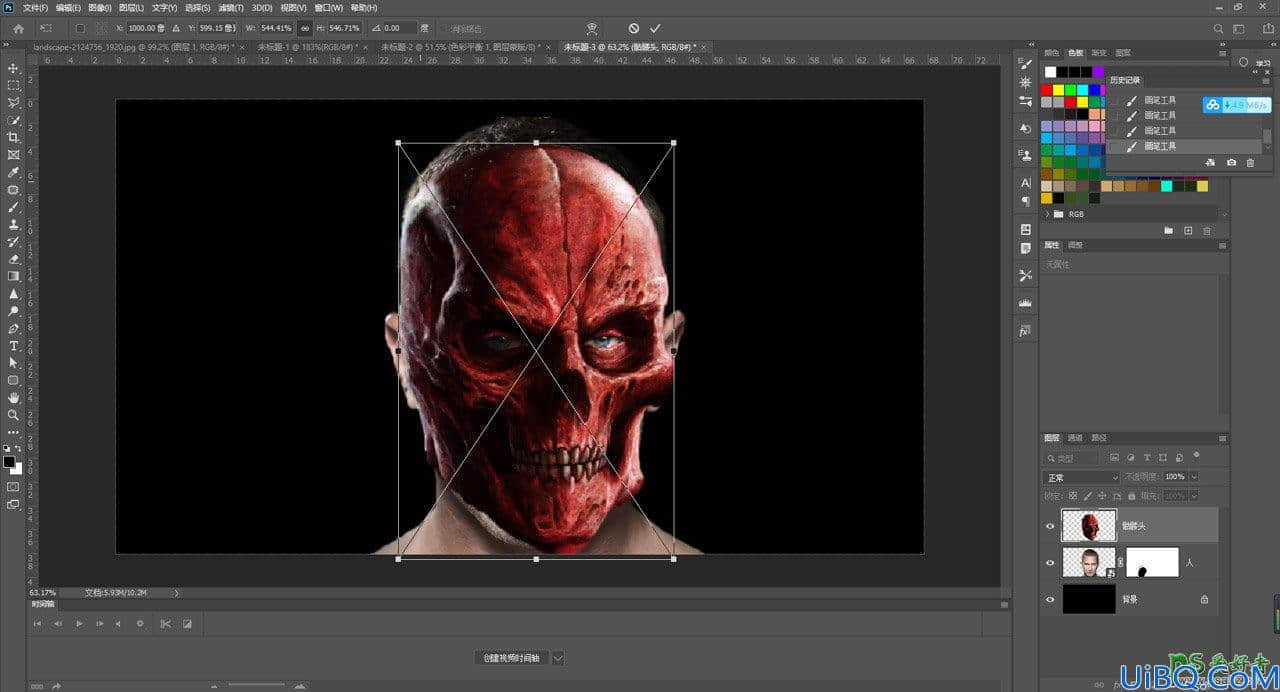Open the layer filter type dropdown 类型
Image resolution: width=1280 pixels, height=692 pixels.
(1070, 458)
